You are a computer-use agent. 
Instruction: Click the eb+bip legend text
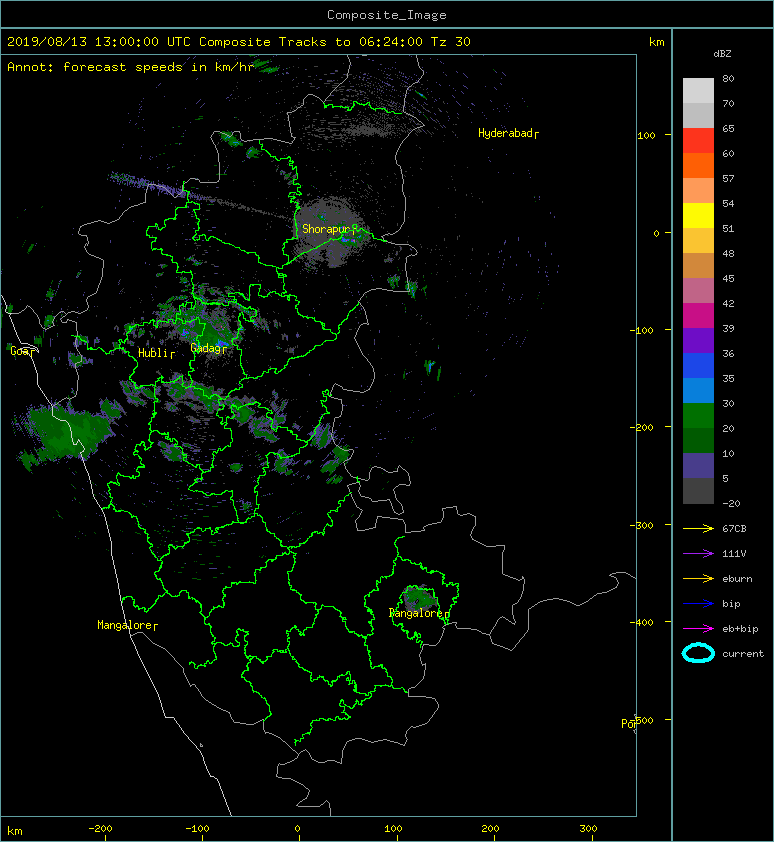(x=740, y=629)
